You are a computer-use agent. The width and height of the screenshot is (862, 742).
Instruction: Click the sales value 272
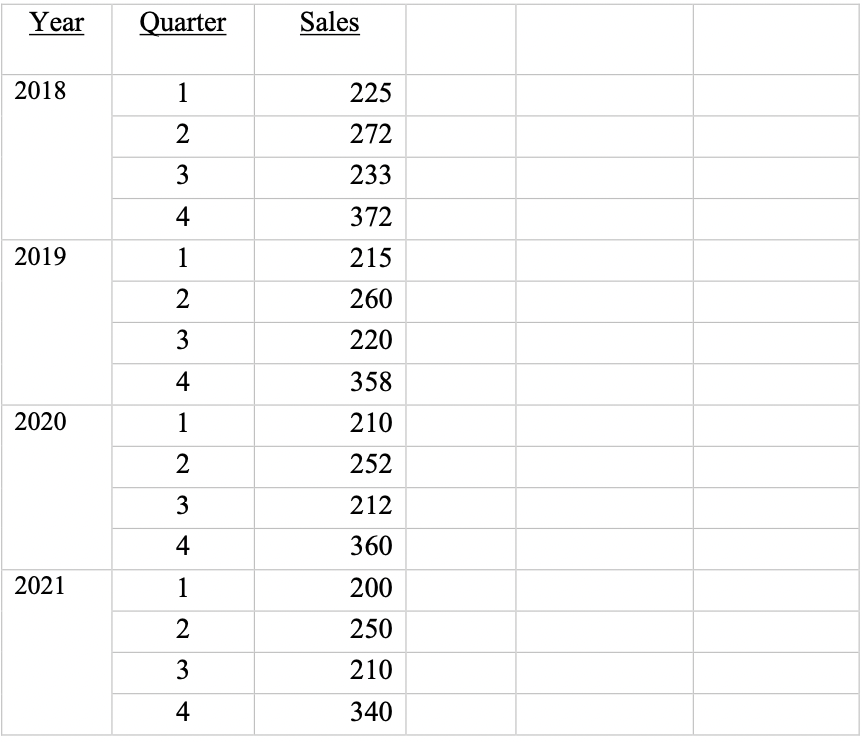tap(371, 134)
